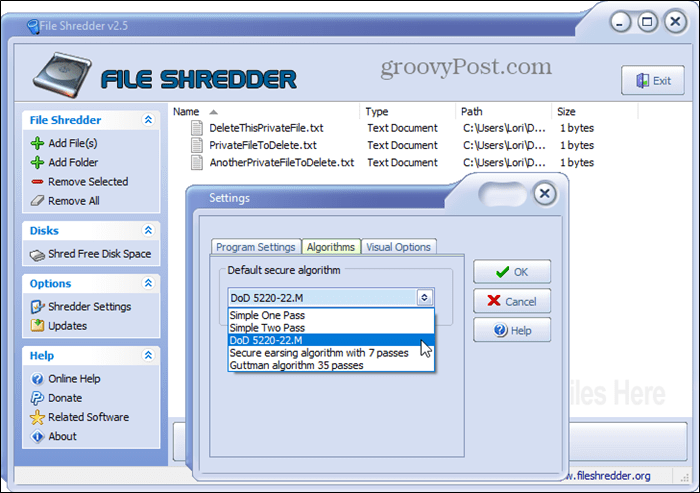Click the Cancel button in Settings
The width and height of the screenshot is (700, 493).
[512, 301]
